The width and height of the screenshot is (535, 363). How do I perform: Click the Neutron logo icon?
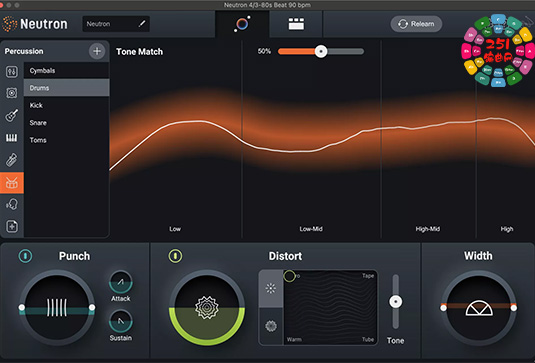[10, 24]
